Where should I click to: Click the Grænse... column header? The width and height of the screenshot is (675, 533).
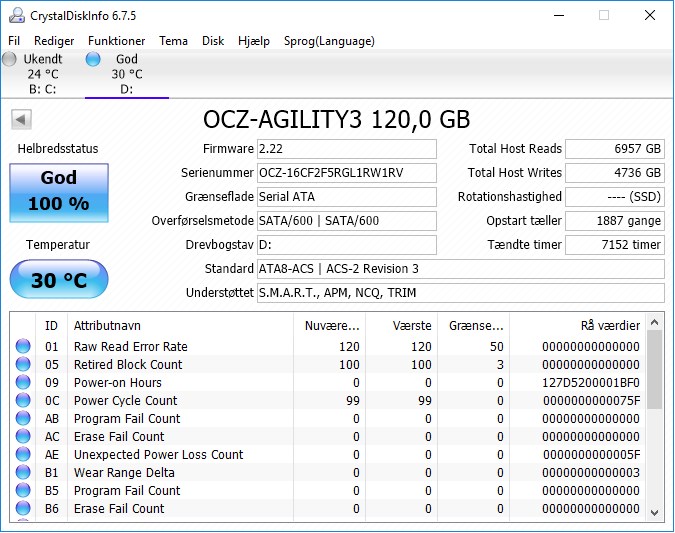(x=474, y=325)
